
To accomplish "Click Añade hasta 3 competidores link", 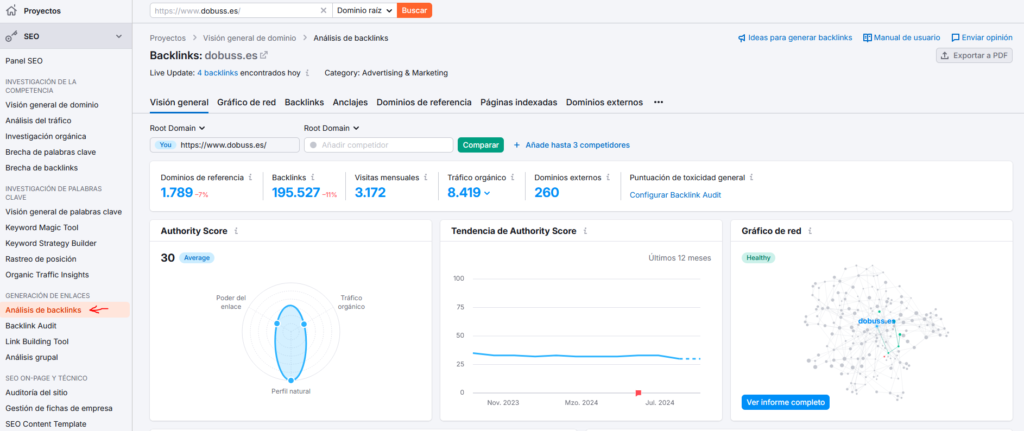I will (x=572, y=145).
